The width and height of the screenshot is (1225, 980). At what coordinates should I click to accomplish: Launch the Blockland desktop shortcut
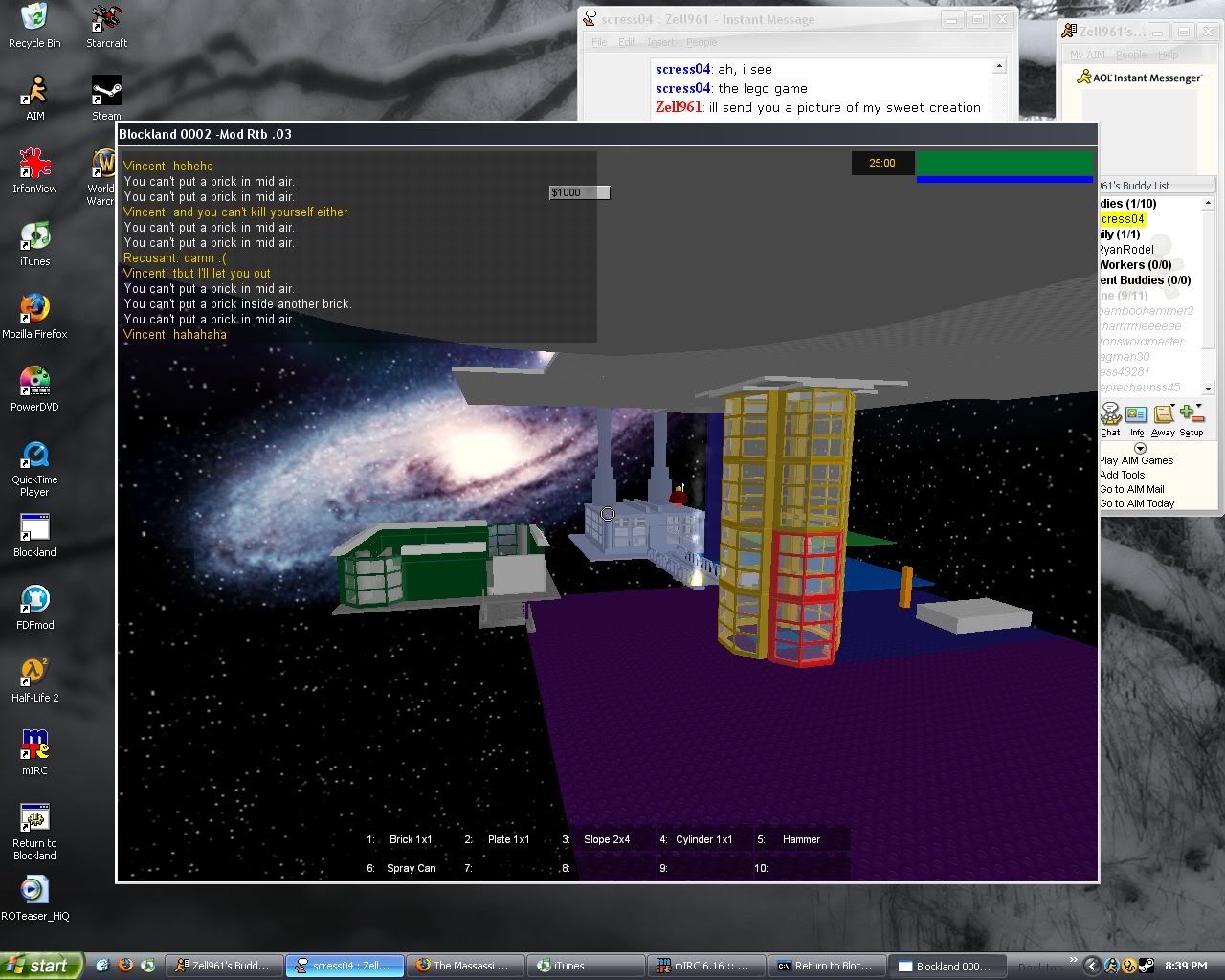click(x=34, y=535)
